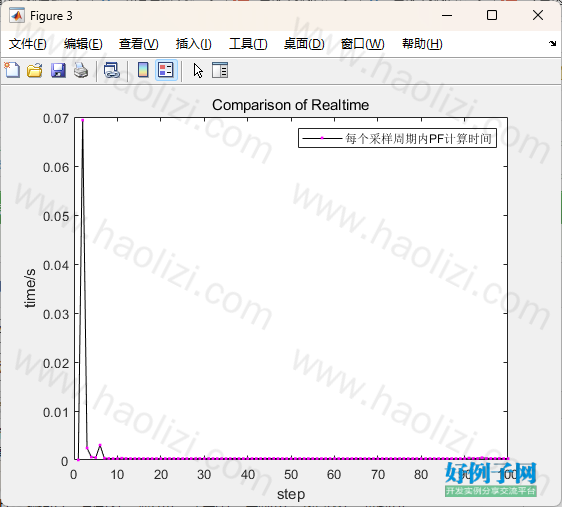Close the Figure 3 window
The height and width of the screenshot is (507, 562).
point(538,15)
